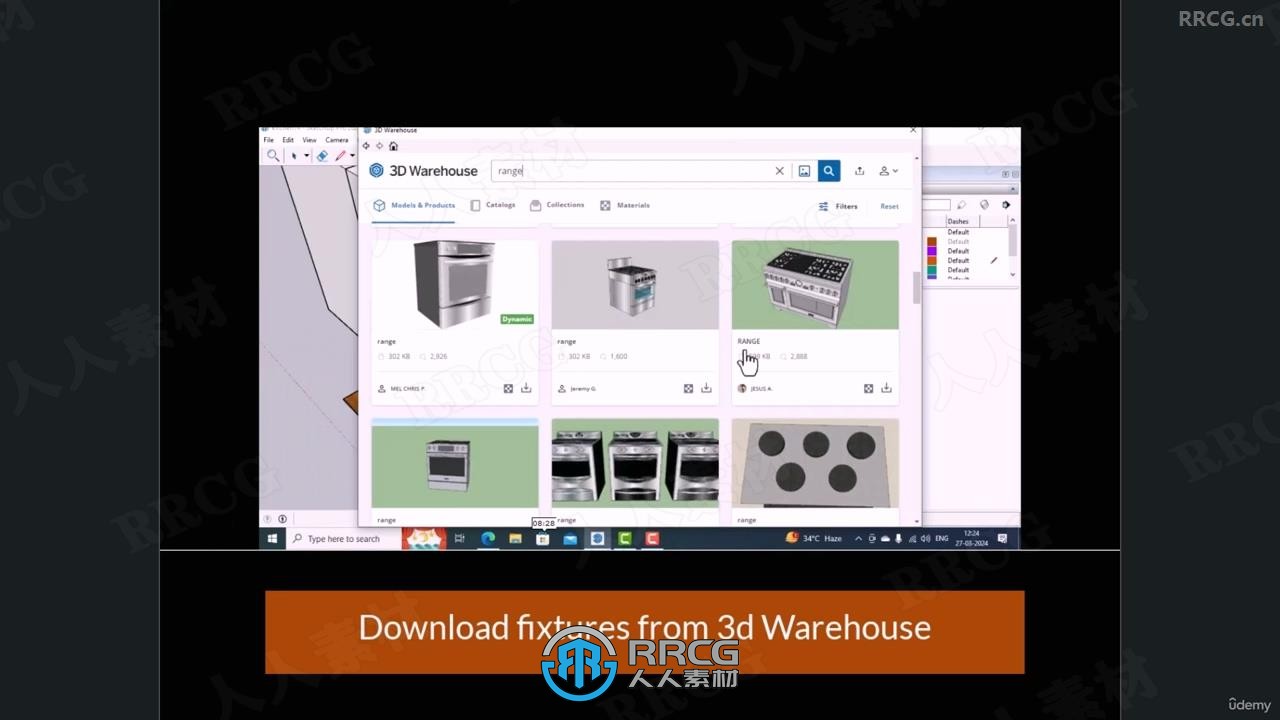Open the Mail app from taskbar
This screenshot has height=720, width=1280.
pyautogui.click(x=570, y=538)
